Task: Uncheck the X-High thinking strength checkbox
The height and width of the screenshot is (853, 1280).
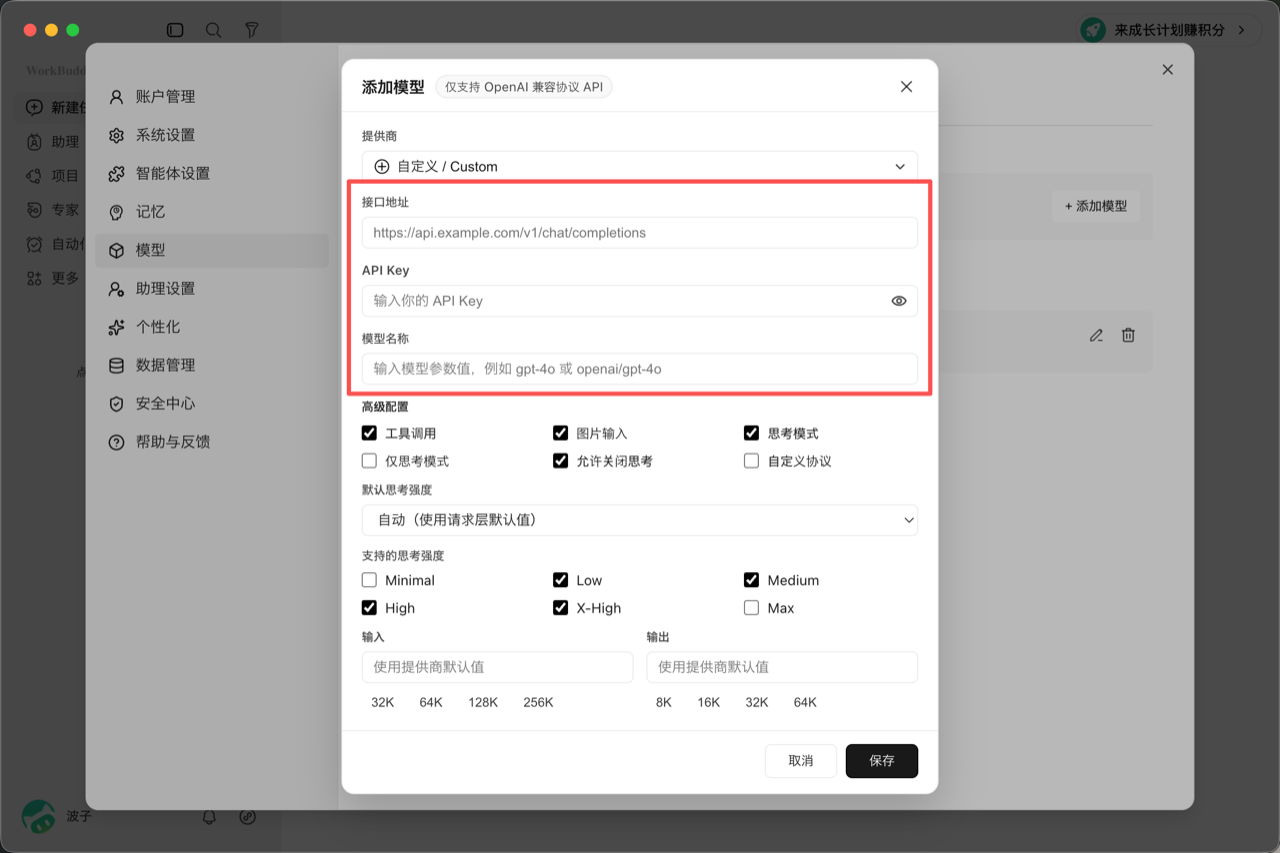Action: click(x=560, y=608)
